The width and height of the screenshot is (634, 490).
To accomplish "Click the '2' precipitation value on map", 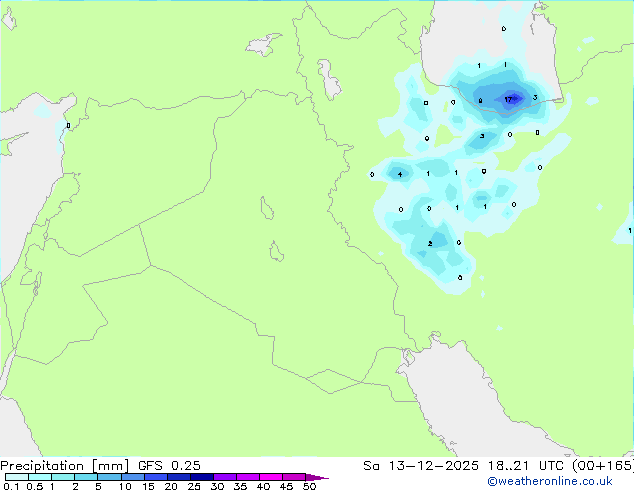I will click(x=430, y=243).
